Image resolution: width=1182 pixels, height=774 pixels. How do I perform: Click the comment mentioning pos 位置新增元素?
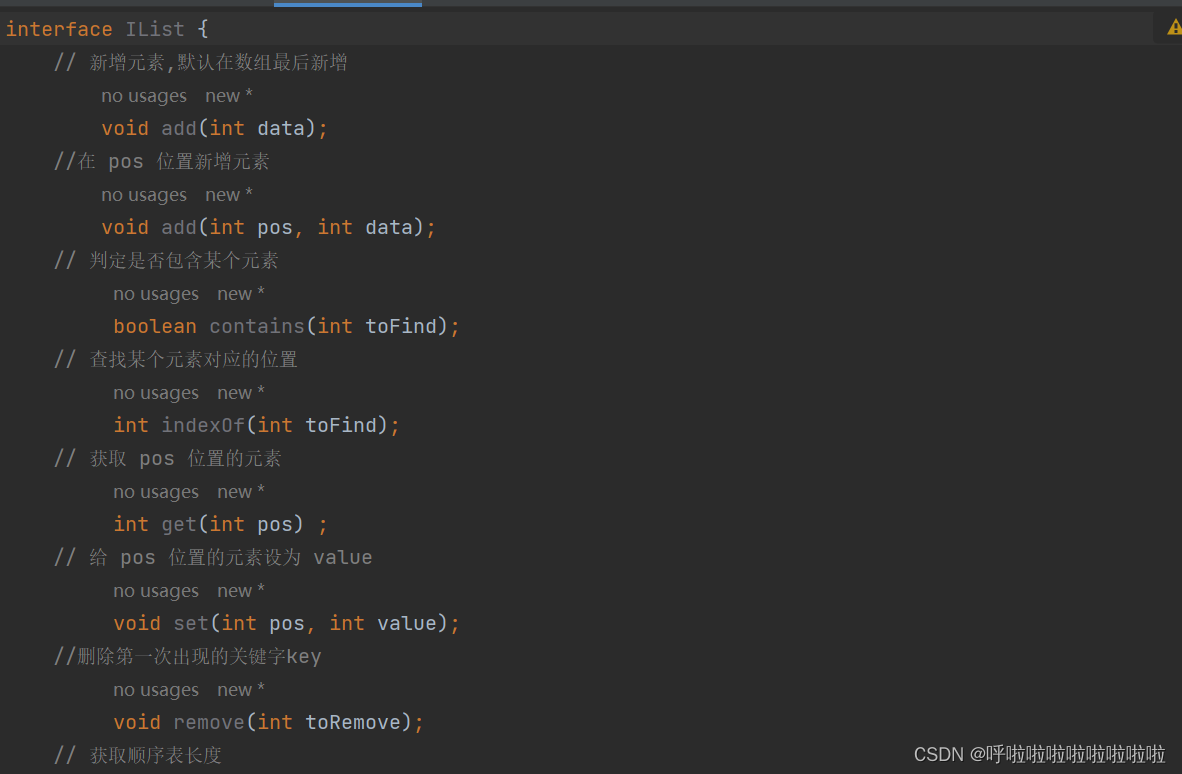click(x=160, y=161)
